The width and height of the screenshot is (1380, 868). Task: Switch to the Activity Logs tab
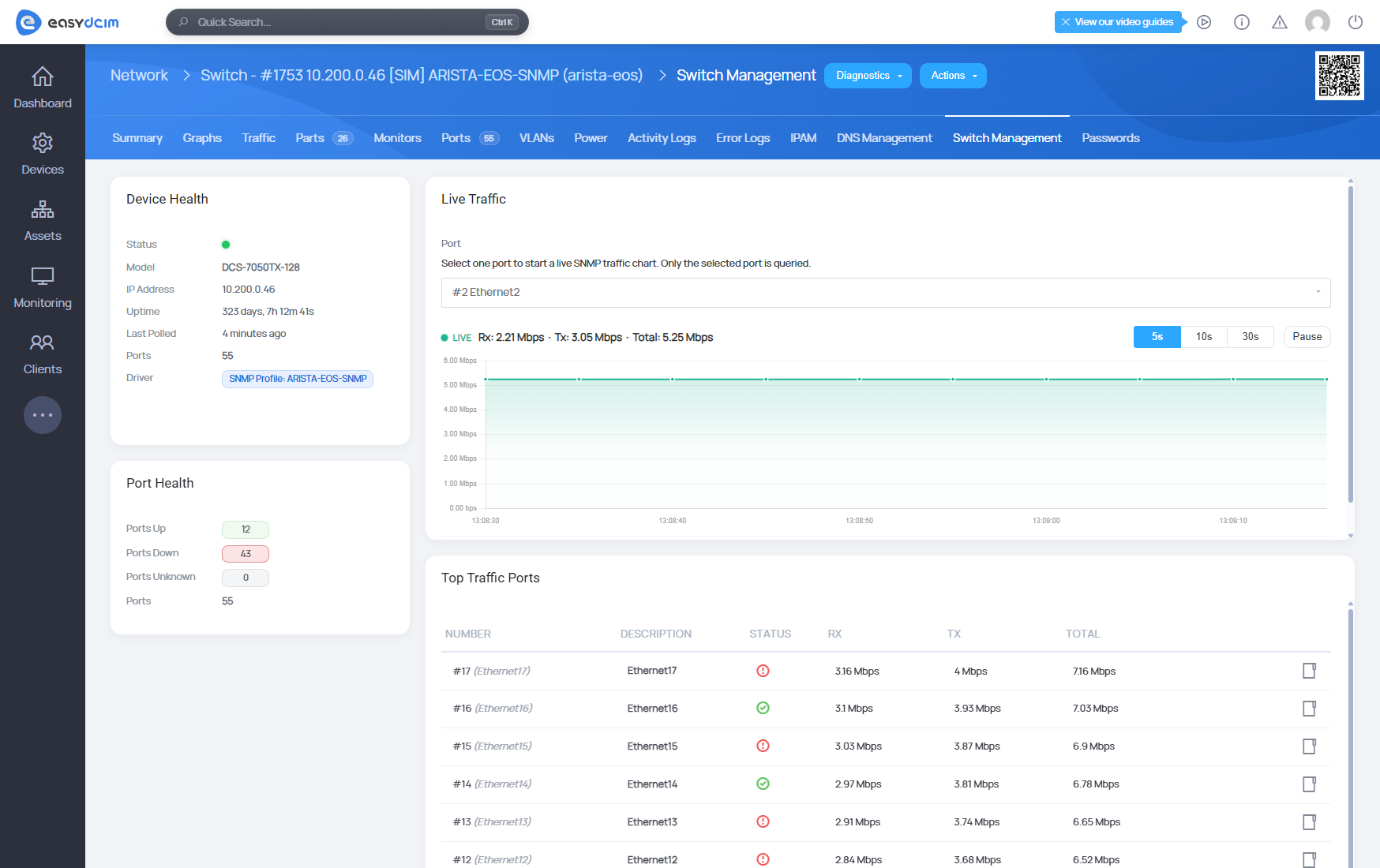(662, 138)
